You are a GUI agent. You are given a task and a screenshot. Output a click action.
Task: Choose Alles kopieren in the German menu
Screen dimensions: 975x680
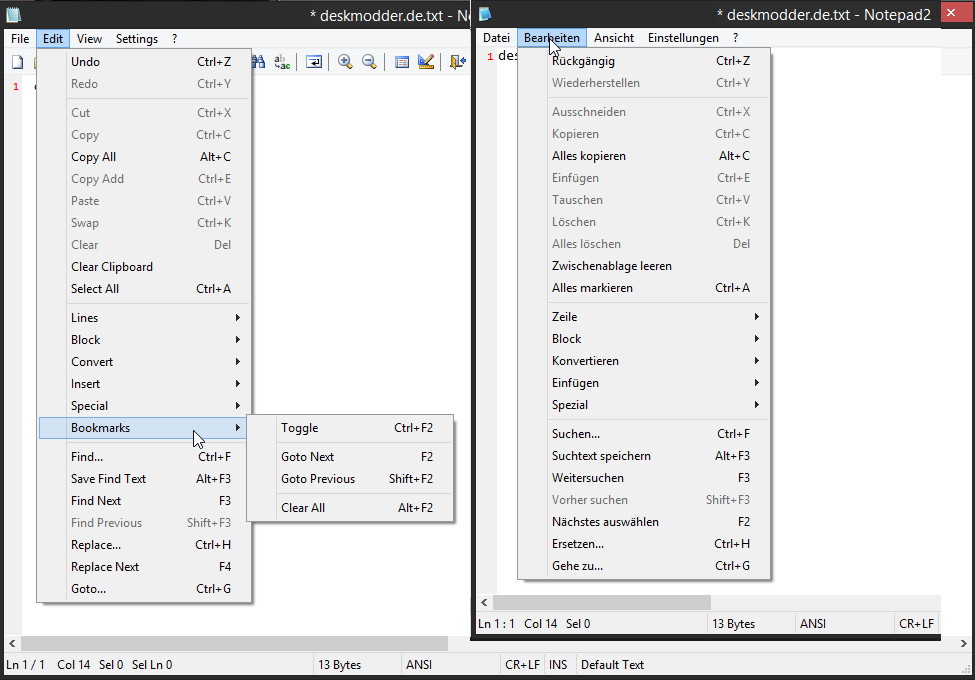tap(644, 156)
